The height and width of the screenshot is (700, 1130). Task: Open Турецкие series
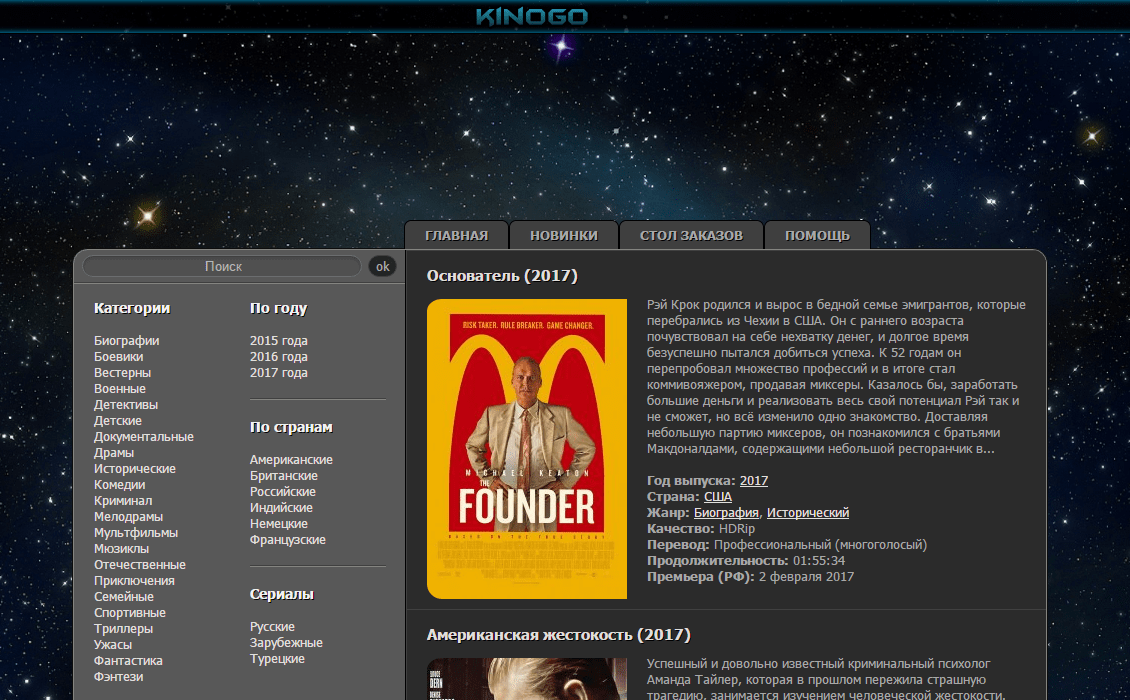(x=277, y=659)
